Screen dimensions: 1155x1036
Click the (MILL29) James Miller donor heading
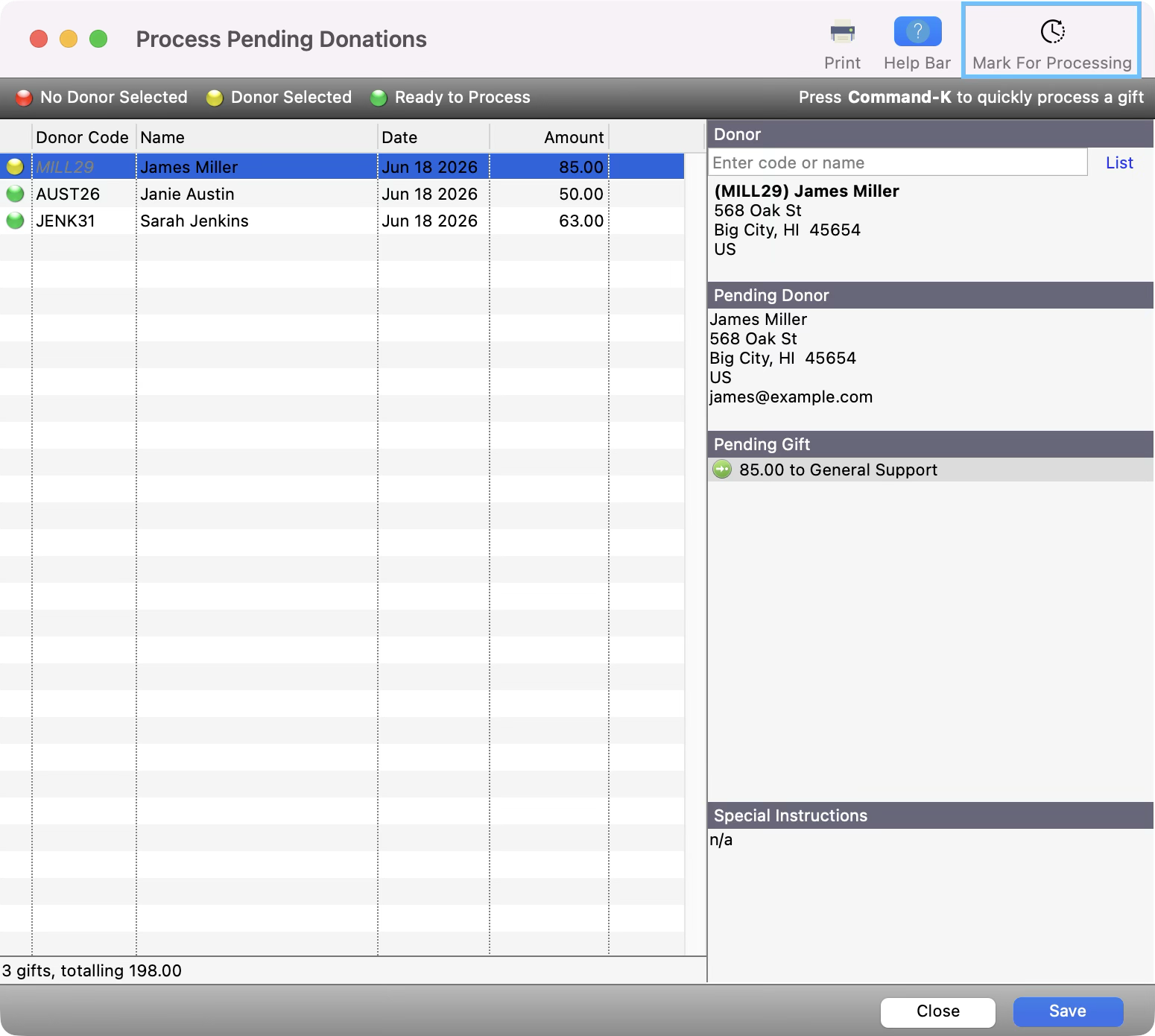pos(806,191)
